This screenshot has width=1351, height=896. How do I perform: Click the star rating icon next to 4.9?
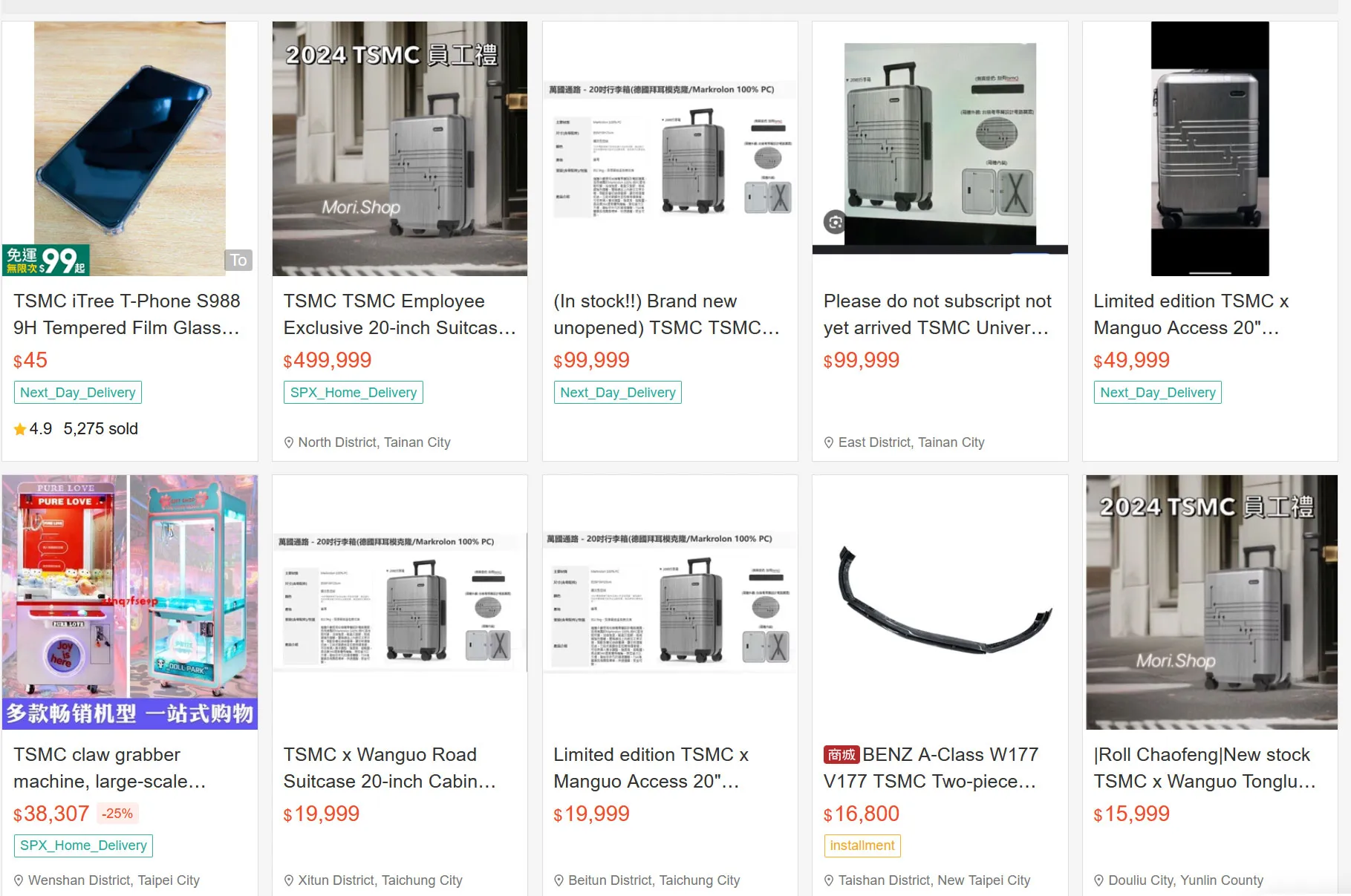20,429
